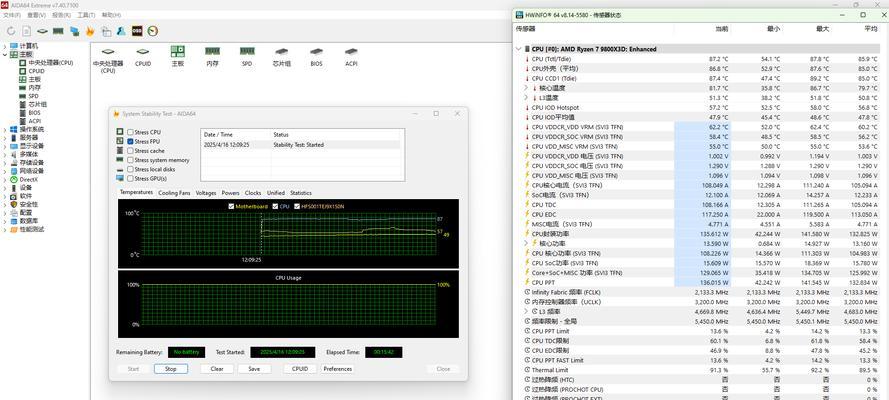Switch to the Voltages tab
The height and width of the screenshot is (400, 889).
click(206, 193)
